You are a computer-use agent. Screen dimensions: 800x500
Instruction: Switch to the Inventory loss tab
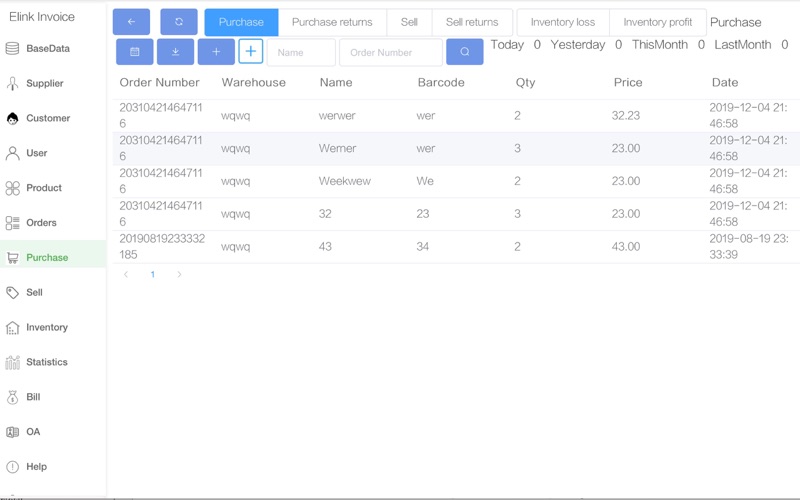click(x=563, y=22)
